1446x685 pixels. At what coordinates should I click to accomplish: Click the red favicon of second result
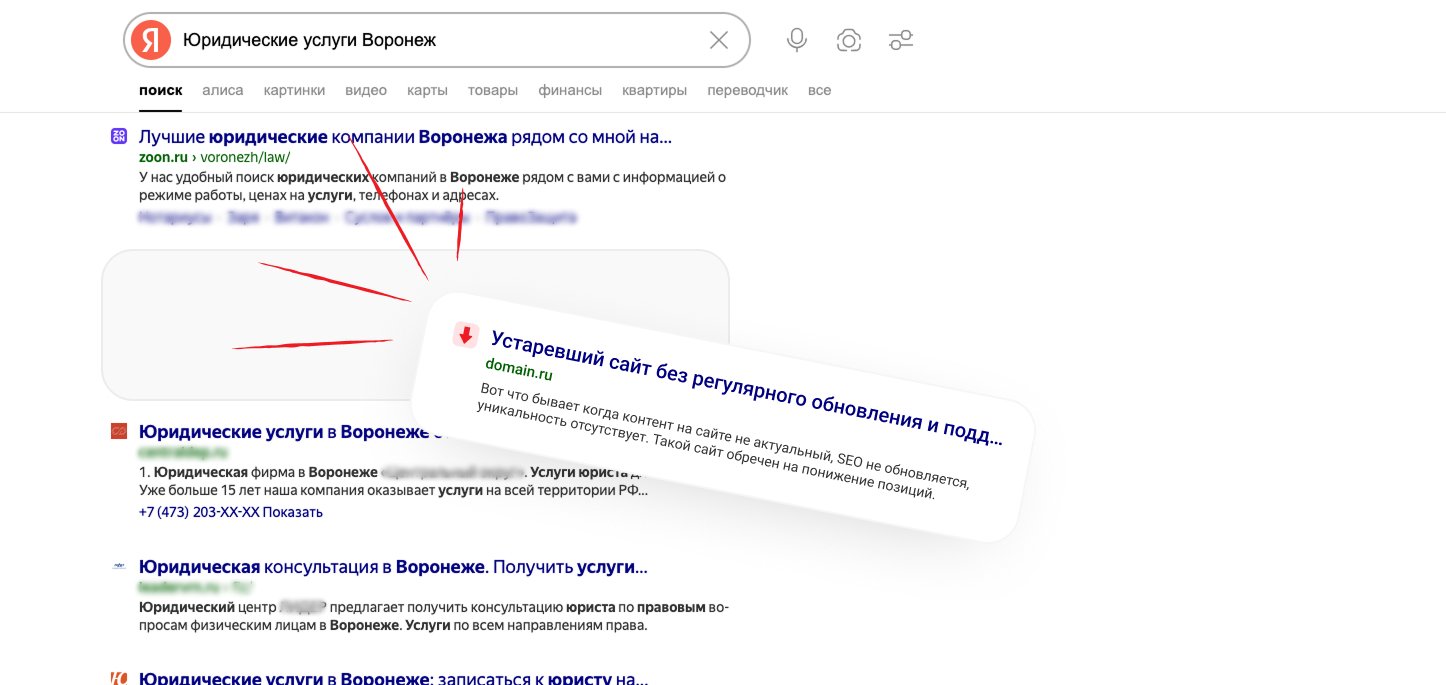[119, 431]
